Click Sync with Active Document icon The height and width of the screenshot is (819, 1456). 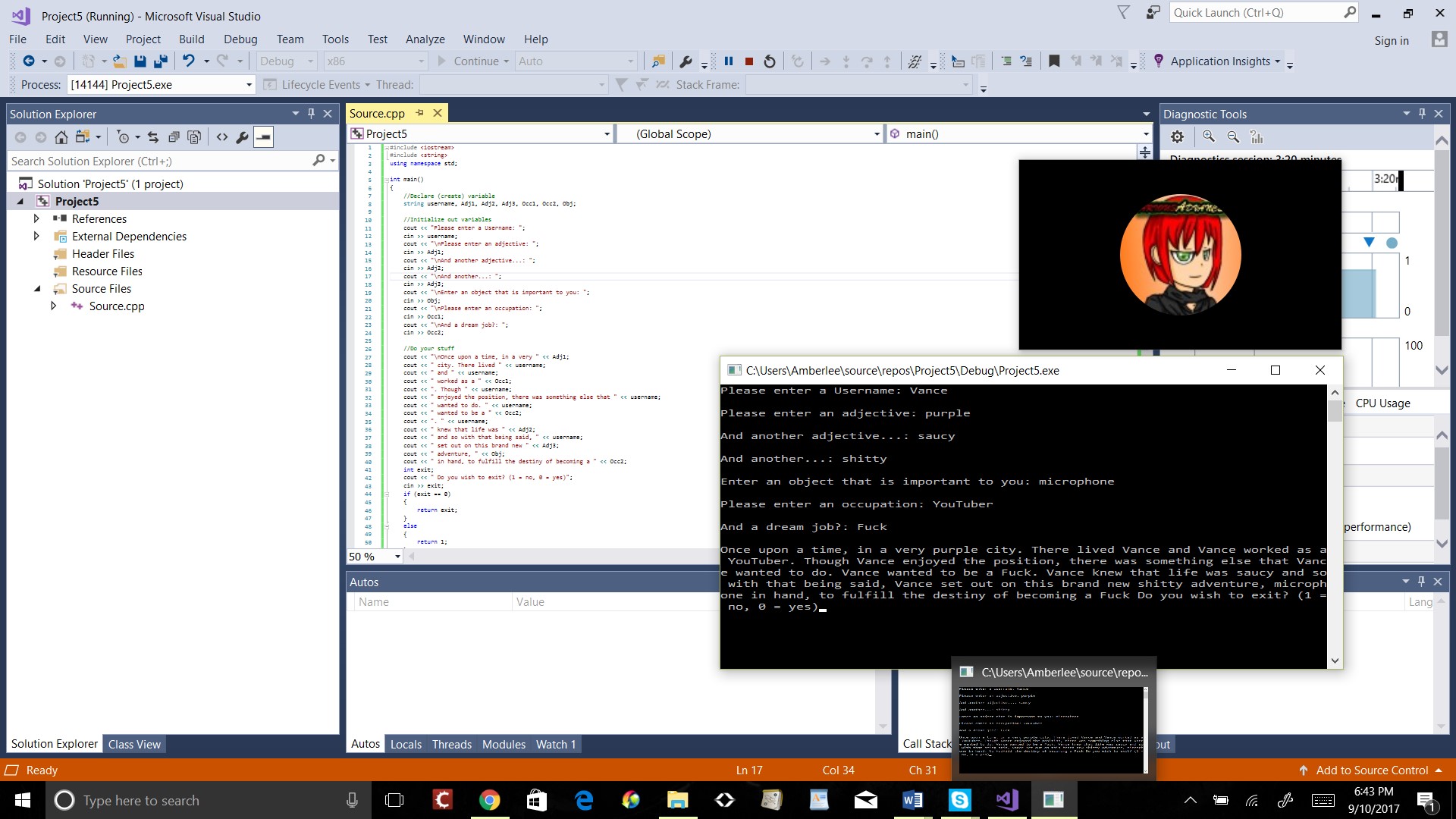153,137
